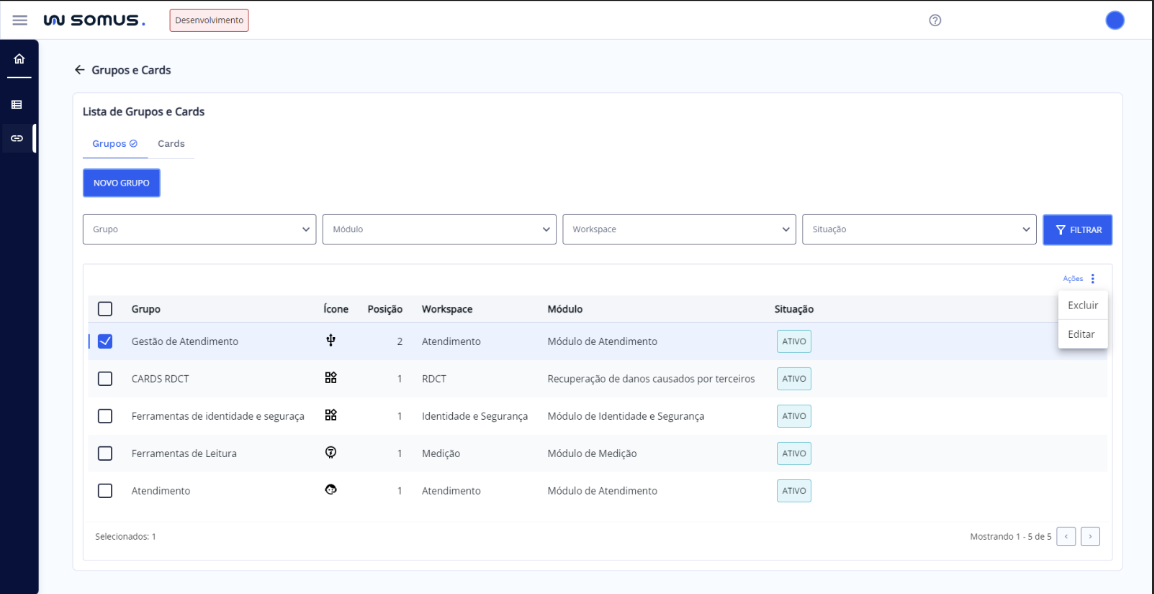This screenshot has width=1154, height=594.
Task: Open the sidebar list view icon
Action: (x=17, y=104)
